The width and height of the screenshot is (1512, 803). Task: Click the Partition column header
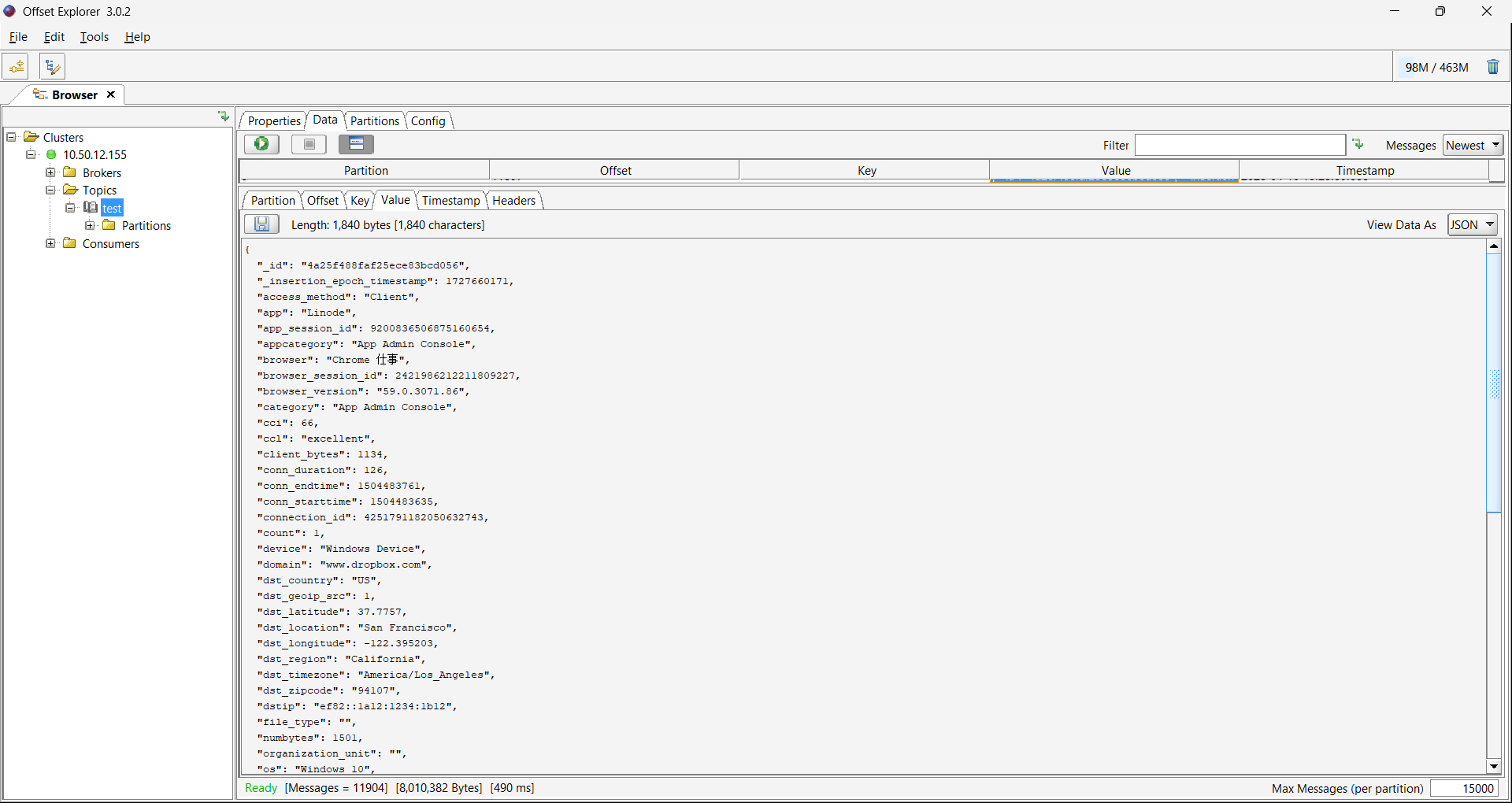pos(365,170)
